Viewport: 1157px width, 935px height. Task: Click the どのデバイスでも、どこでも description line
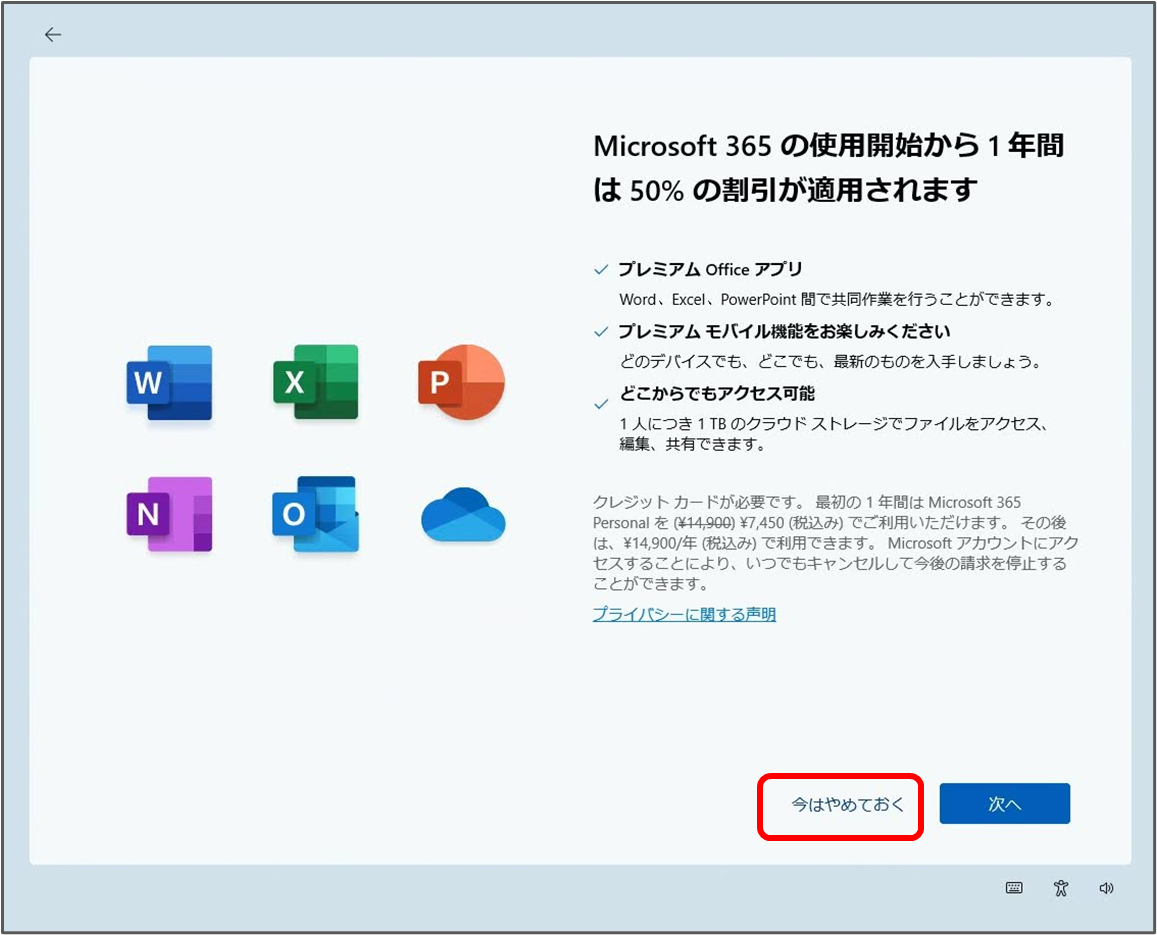(x=831, y=362)
